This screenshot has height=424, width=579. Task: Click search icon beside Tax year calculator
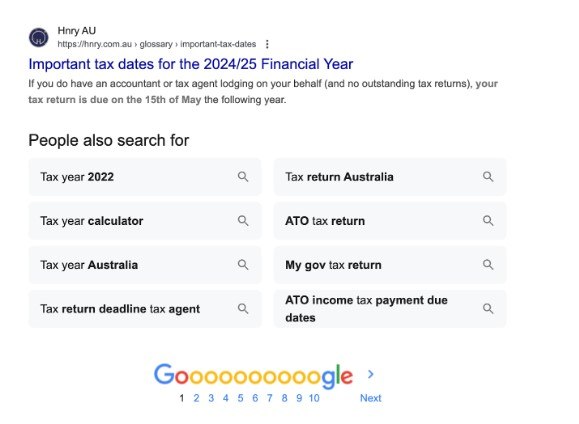coord(243,220)
